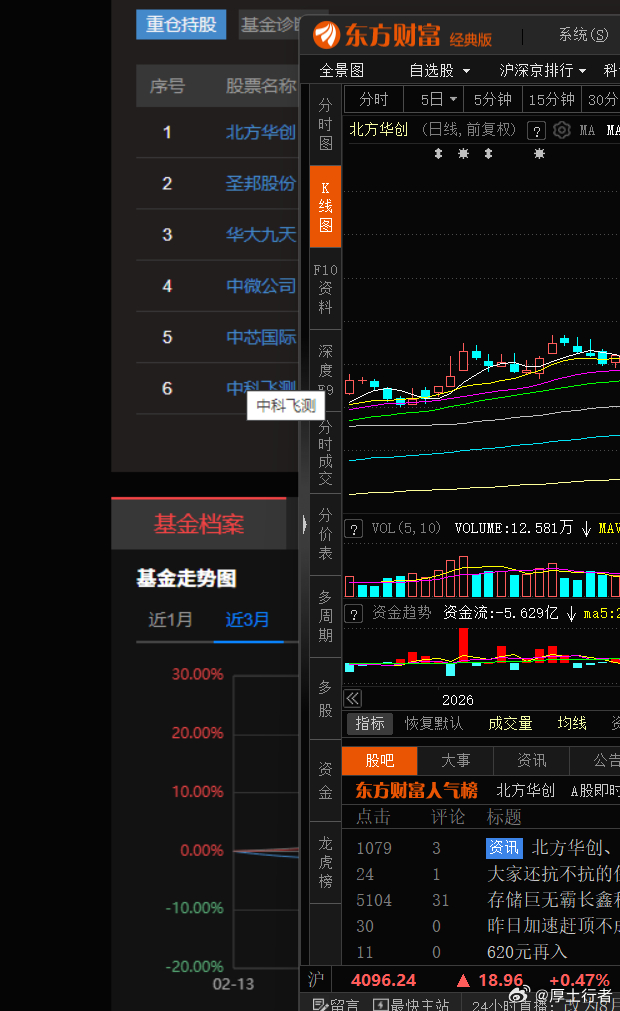Open the post with 5104 clicks

point(481,900)
